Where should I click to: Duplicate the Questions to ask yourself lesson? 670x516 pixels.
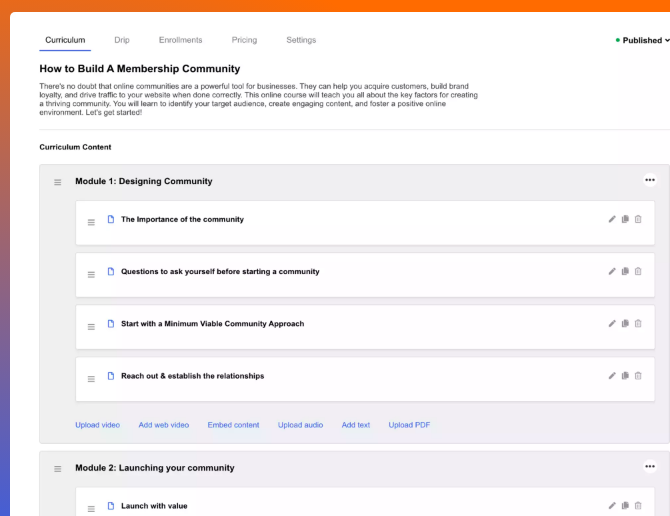coord(625,271)
